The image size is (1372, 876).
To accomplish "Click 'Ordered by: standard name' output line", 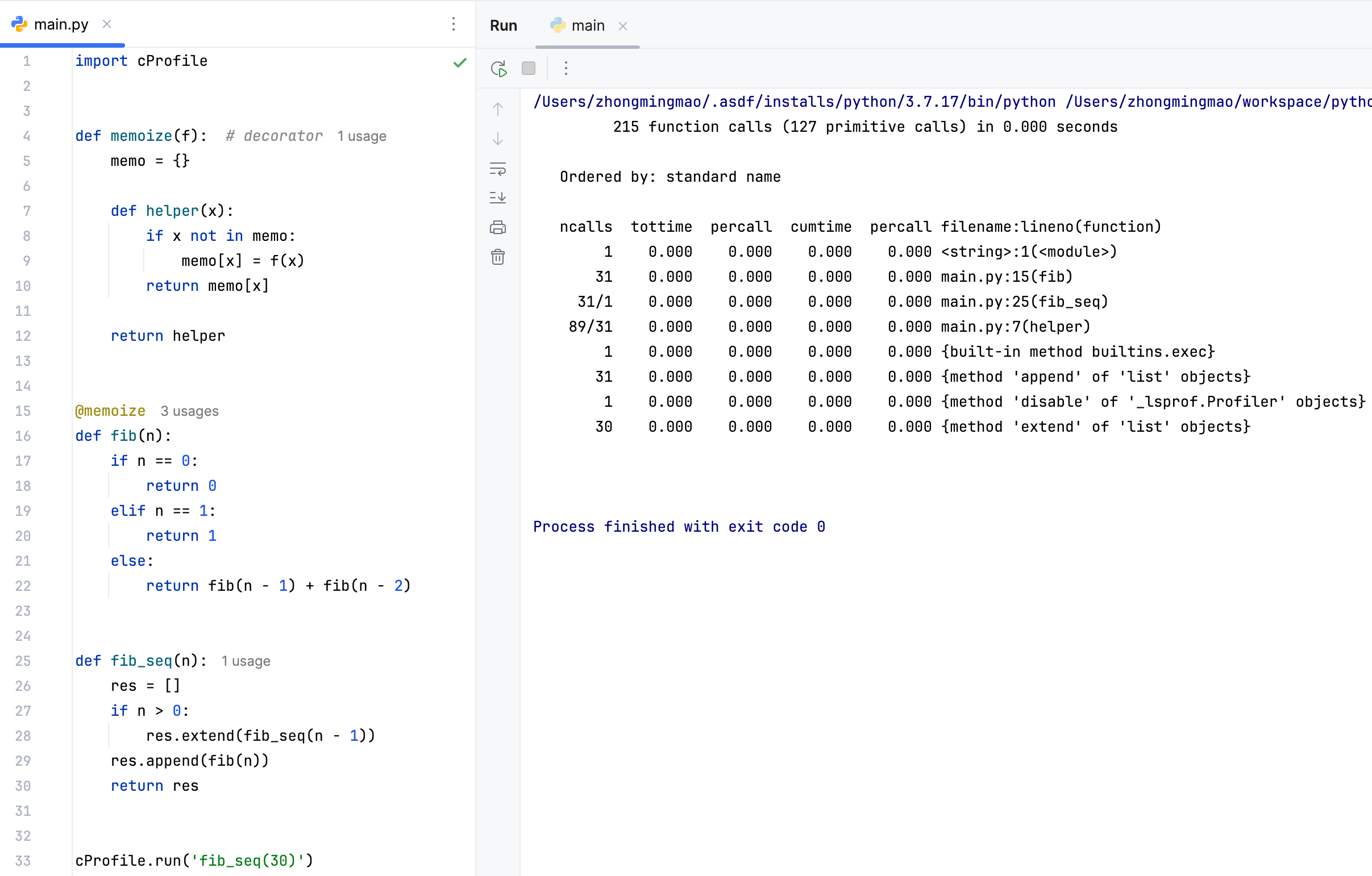I will click(671, 177).
